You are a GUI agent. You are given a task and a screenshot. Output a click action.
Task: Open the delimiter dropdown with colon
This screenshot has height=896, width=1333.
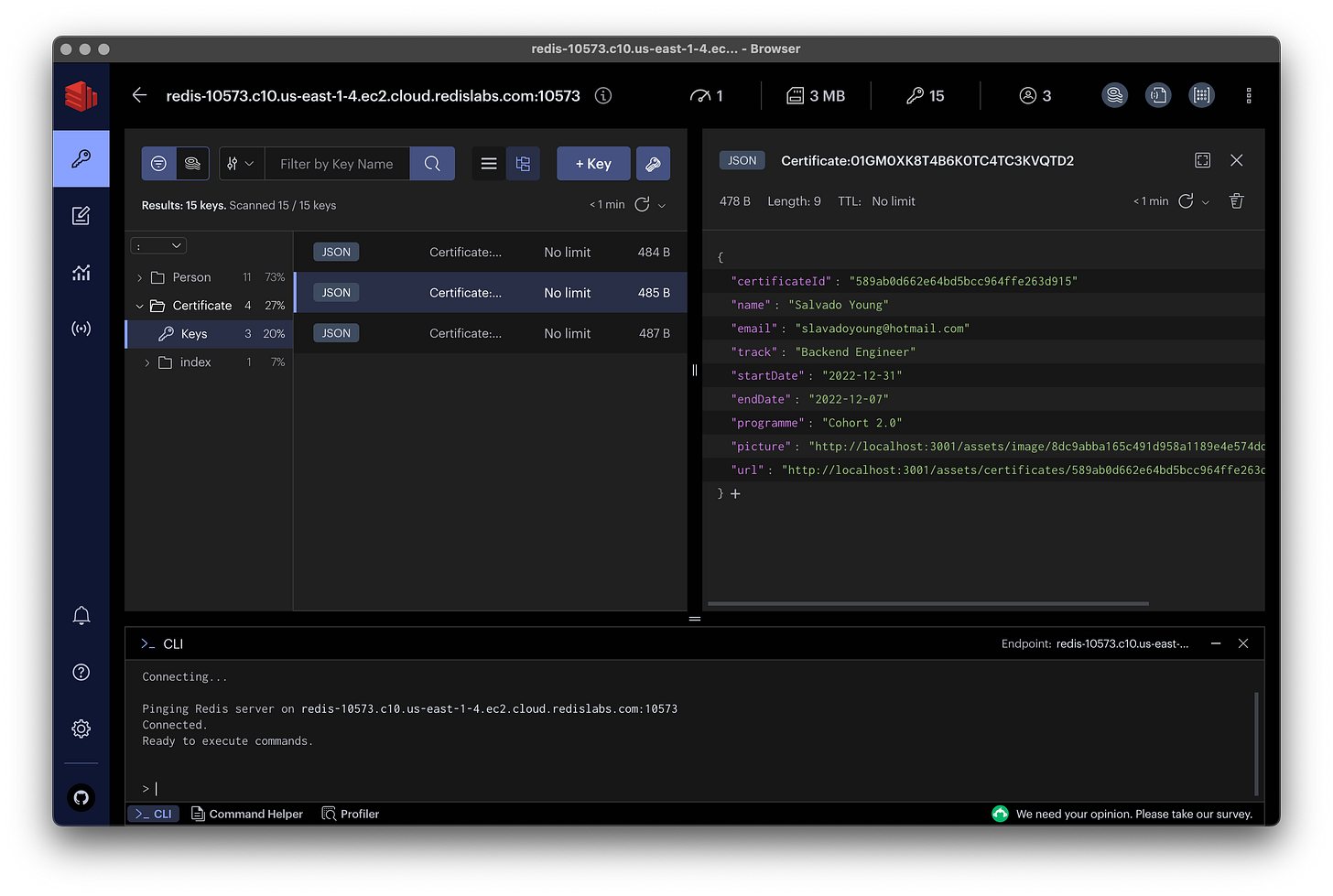(x=159, y=245)
